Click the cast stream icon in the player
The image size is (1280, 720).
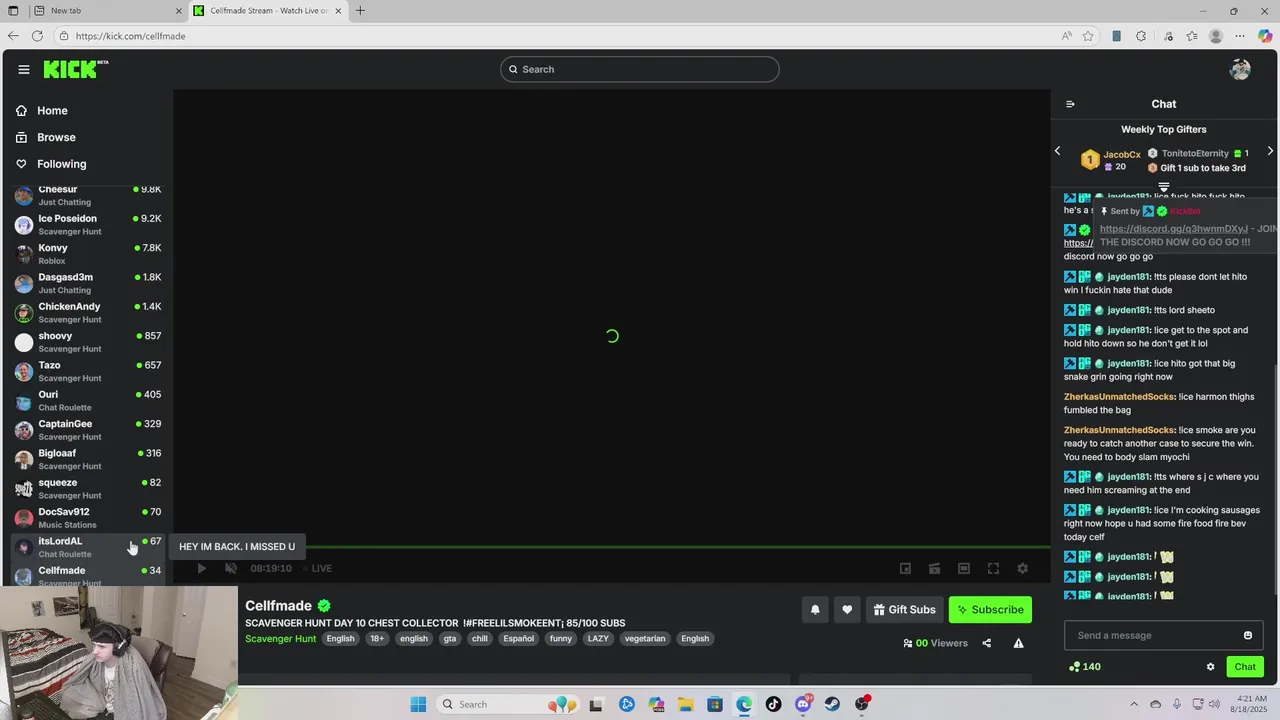pos(934,568)
